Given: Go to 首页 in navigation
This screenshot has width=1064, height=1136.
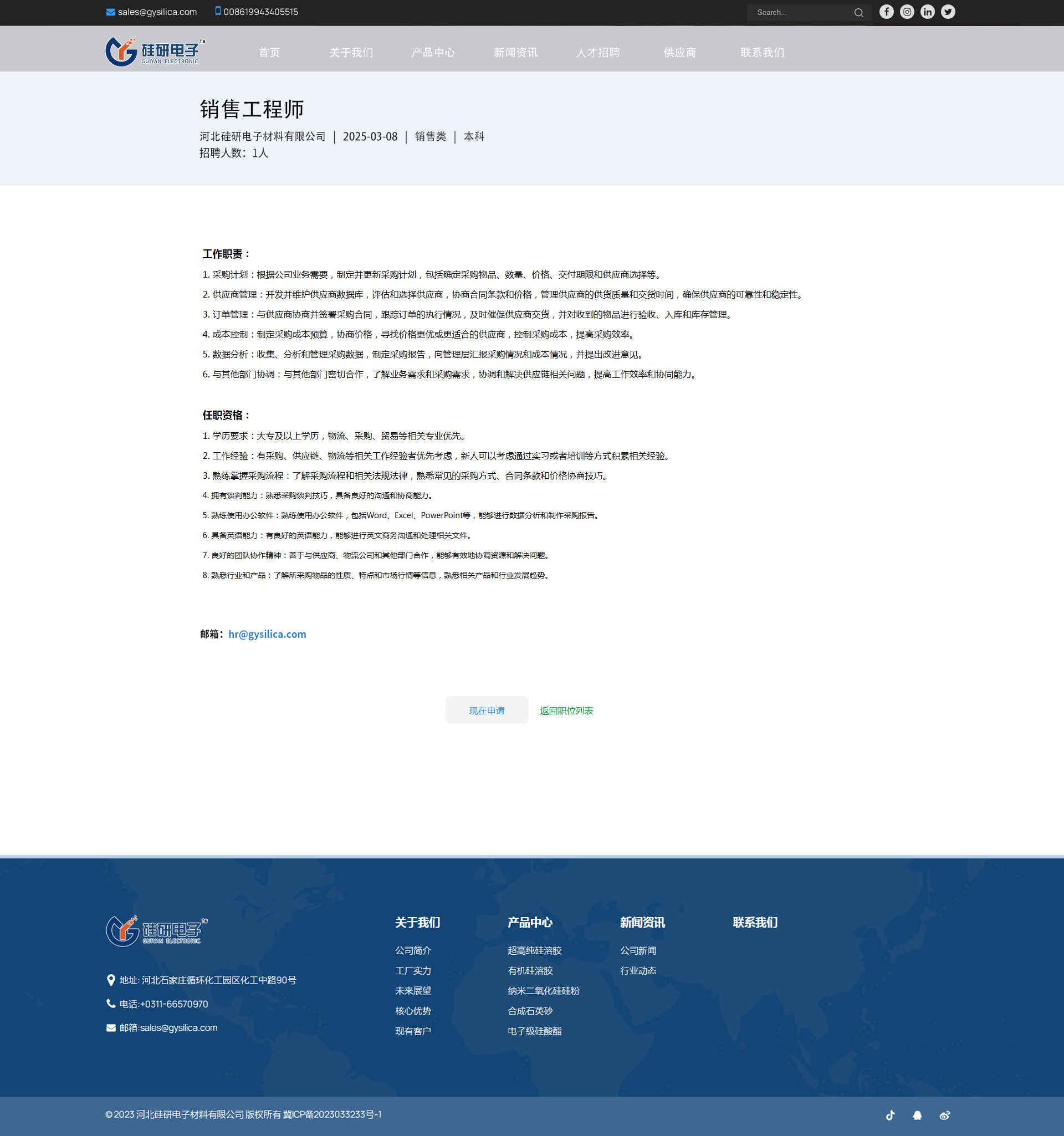Looking at the screenshot, I should (x=269, y=53).
